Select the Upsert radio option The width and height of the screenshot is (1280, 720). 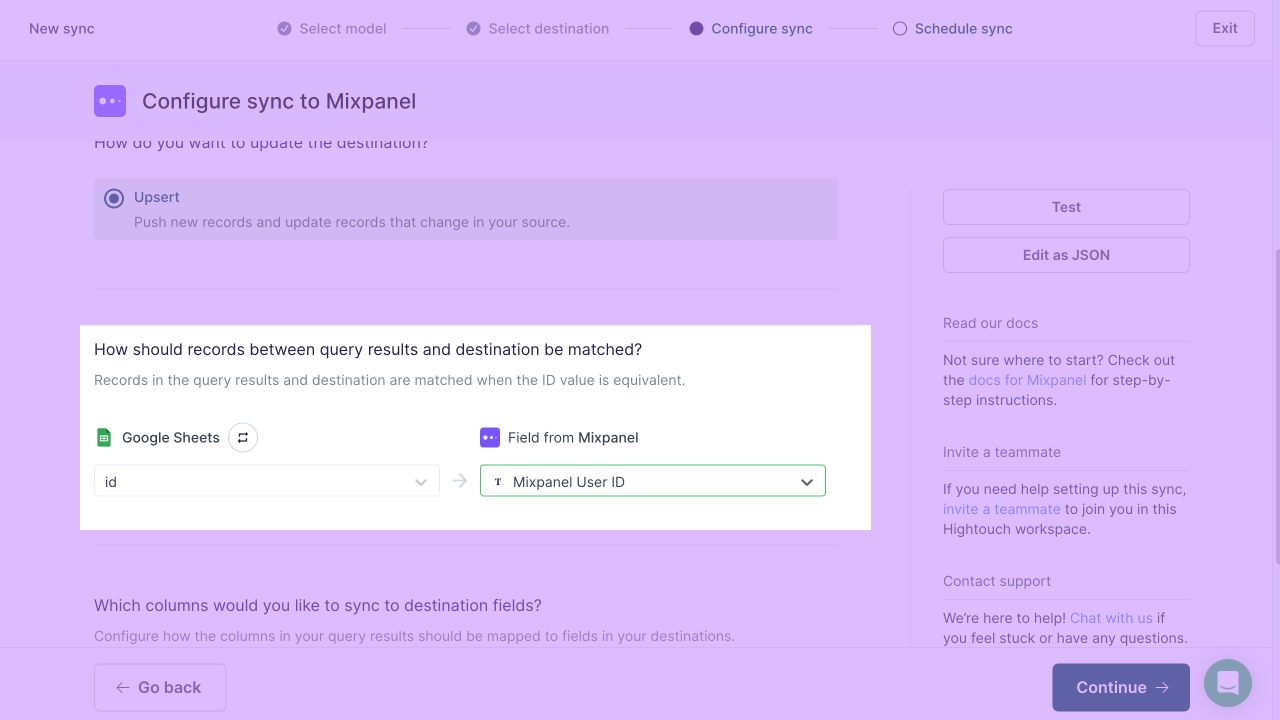pyautogui.click(x=114, y=198)
